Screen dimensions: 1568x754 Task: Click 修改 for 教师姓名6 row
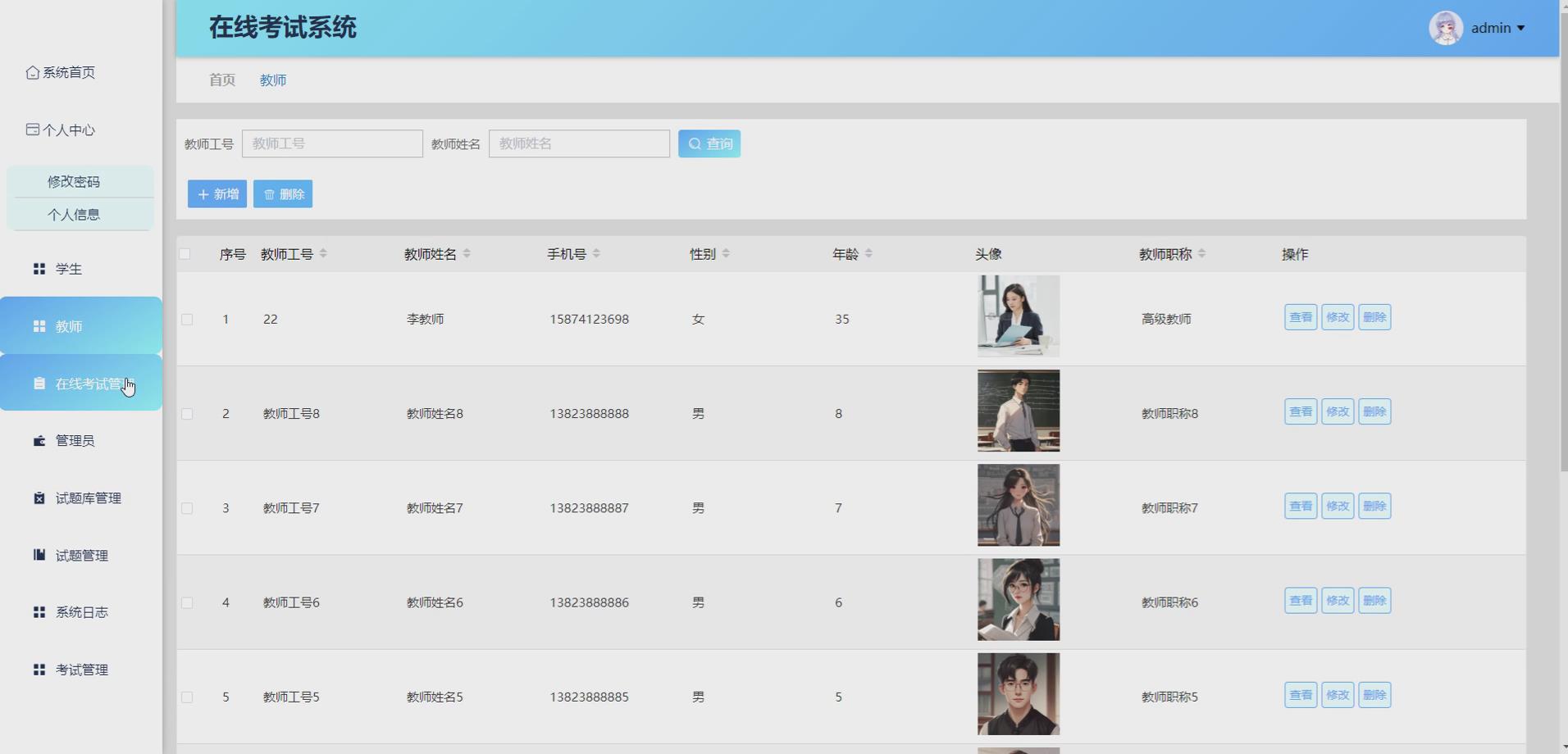pos(1338,601)
